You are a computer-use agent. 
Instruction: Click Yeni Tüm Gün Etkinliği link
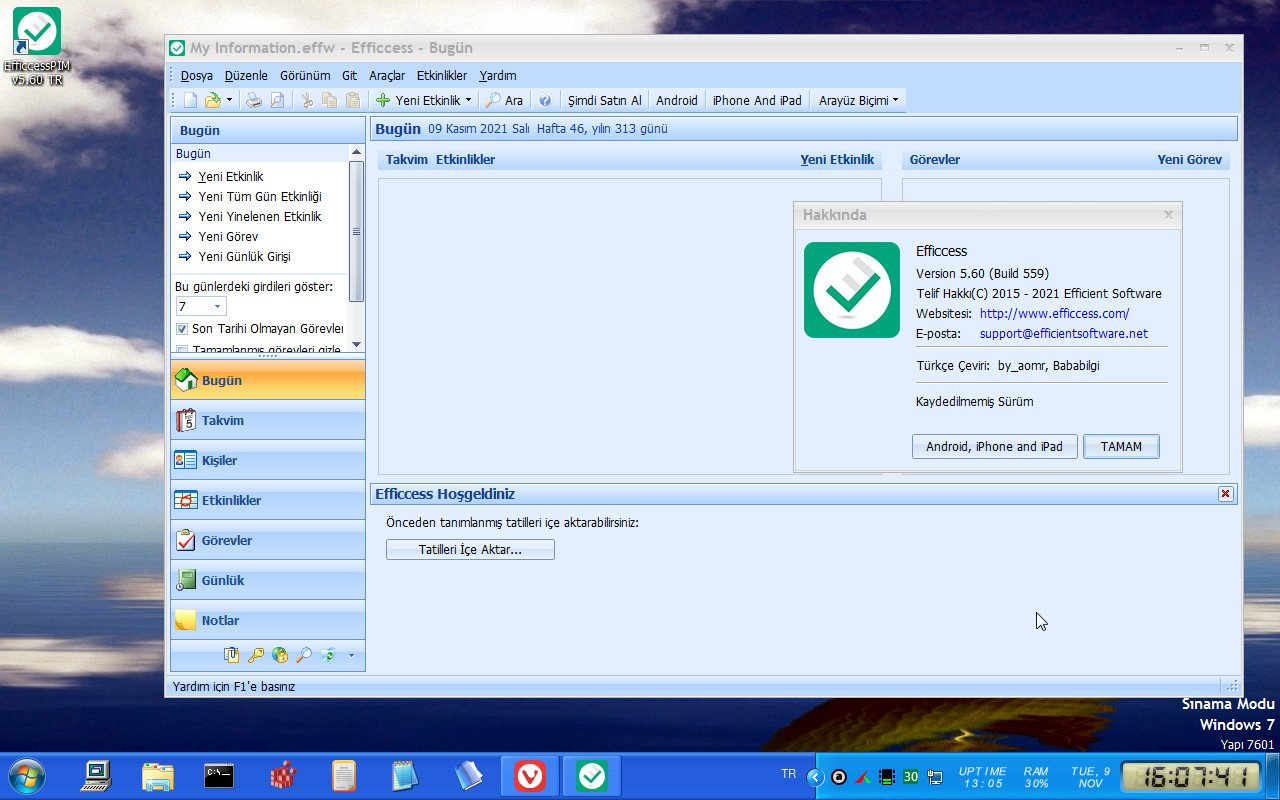point(260,197)
